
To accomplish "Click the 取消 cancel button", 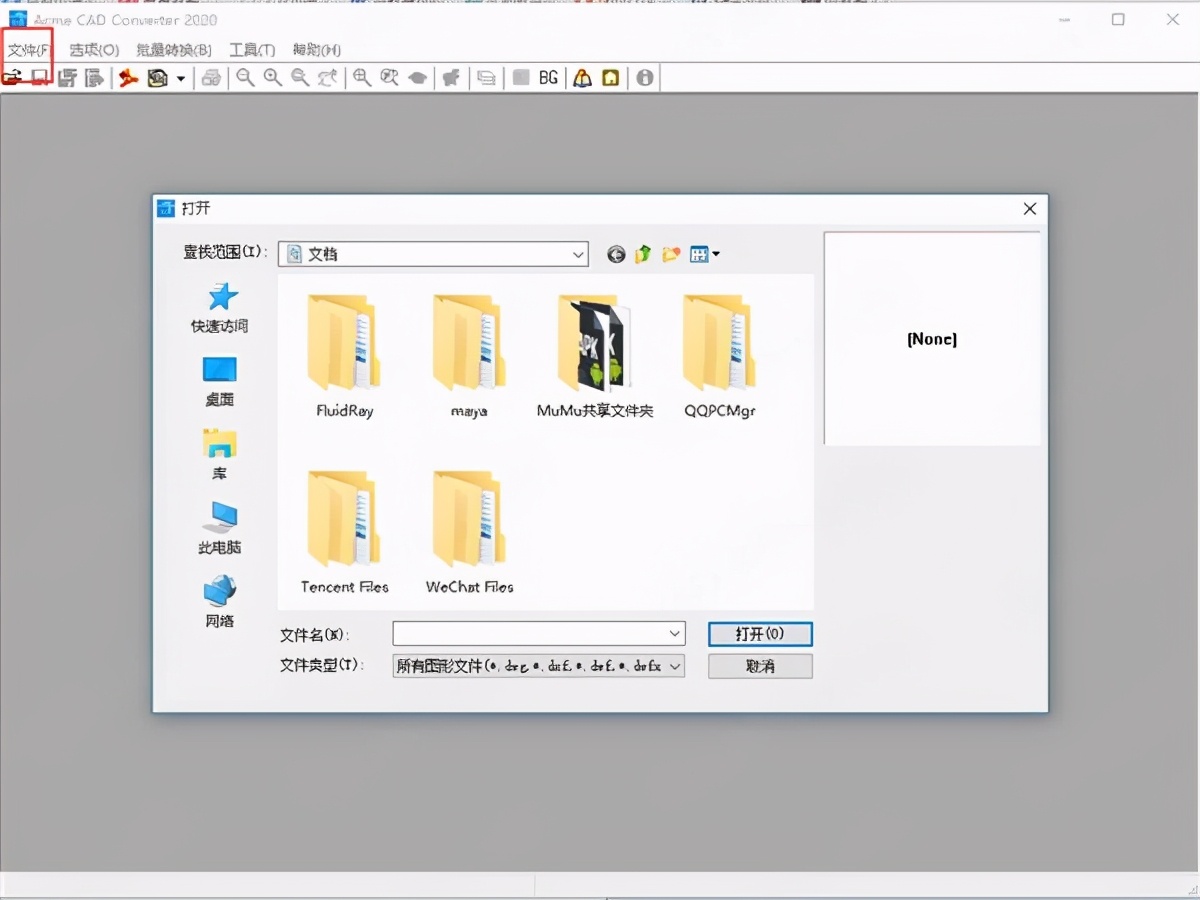I will tap(760, 666).
